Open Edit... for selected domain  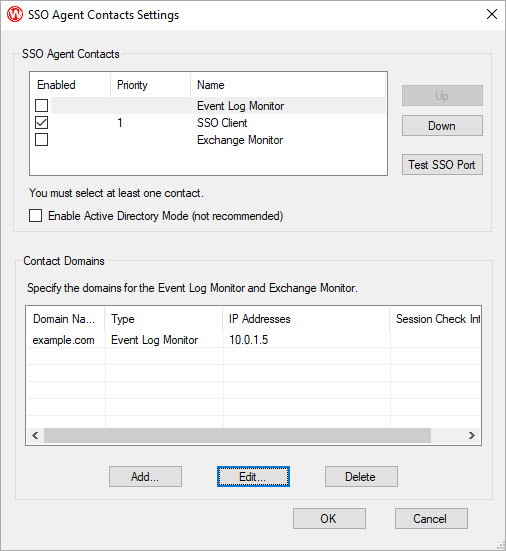(253, 477)
